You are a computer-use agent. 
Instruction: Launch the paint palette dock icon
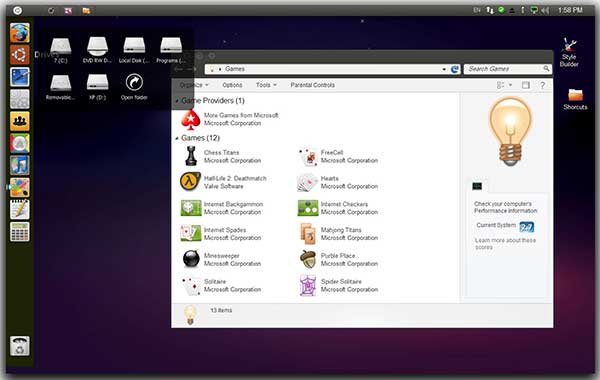pyautogui.click(x=20, y=188)
